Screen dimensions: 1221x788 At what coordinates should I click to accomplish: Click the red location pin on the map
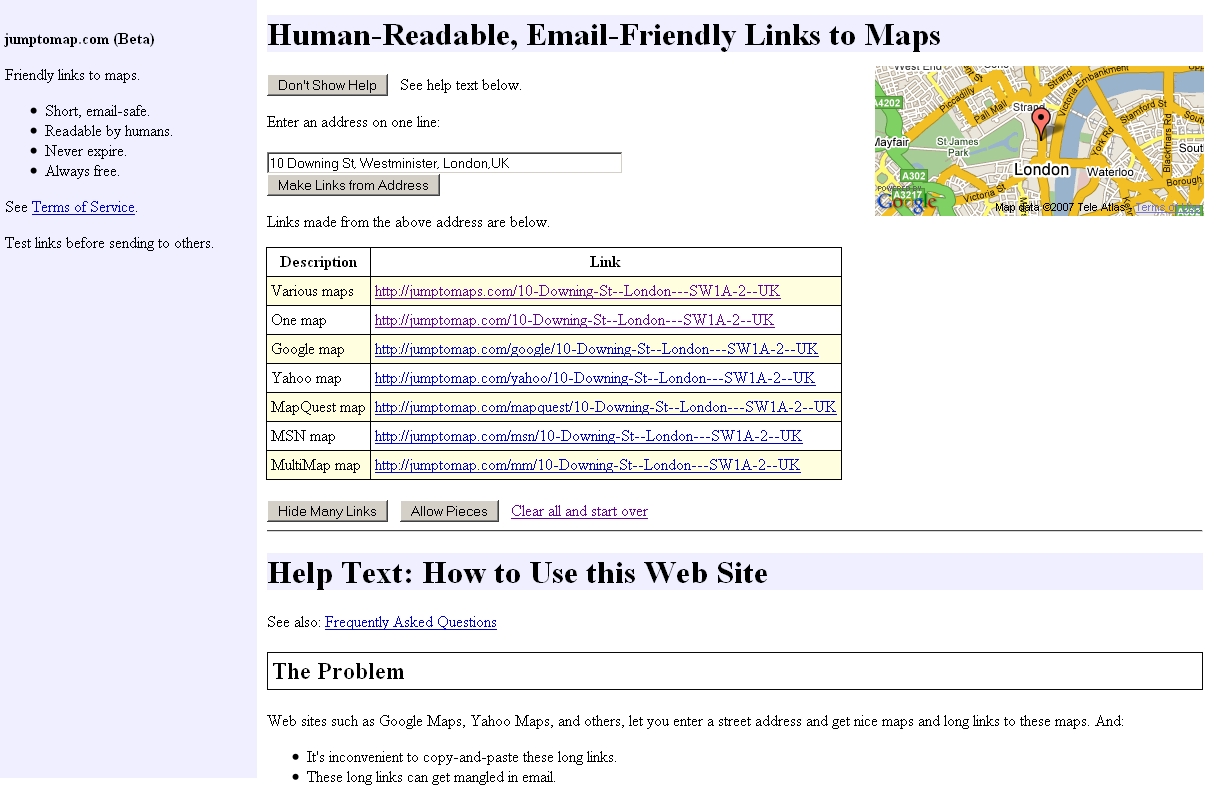1041,124
